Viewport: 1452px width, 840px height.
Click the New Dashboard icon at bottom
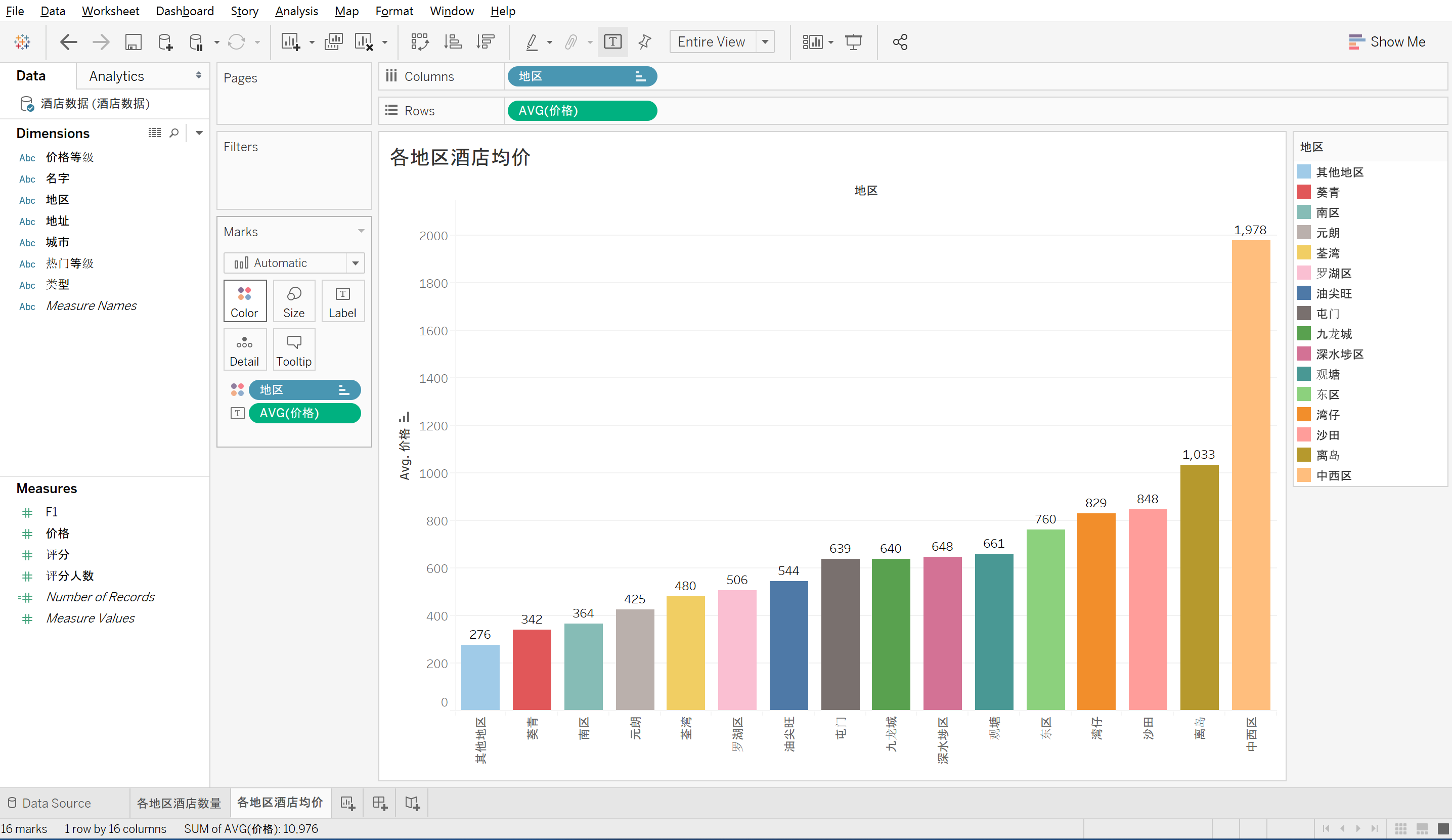pyautogui.click(x=380, y=803)
